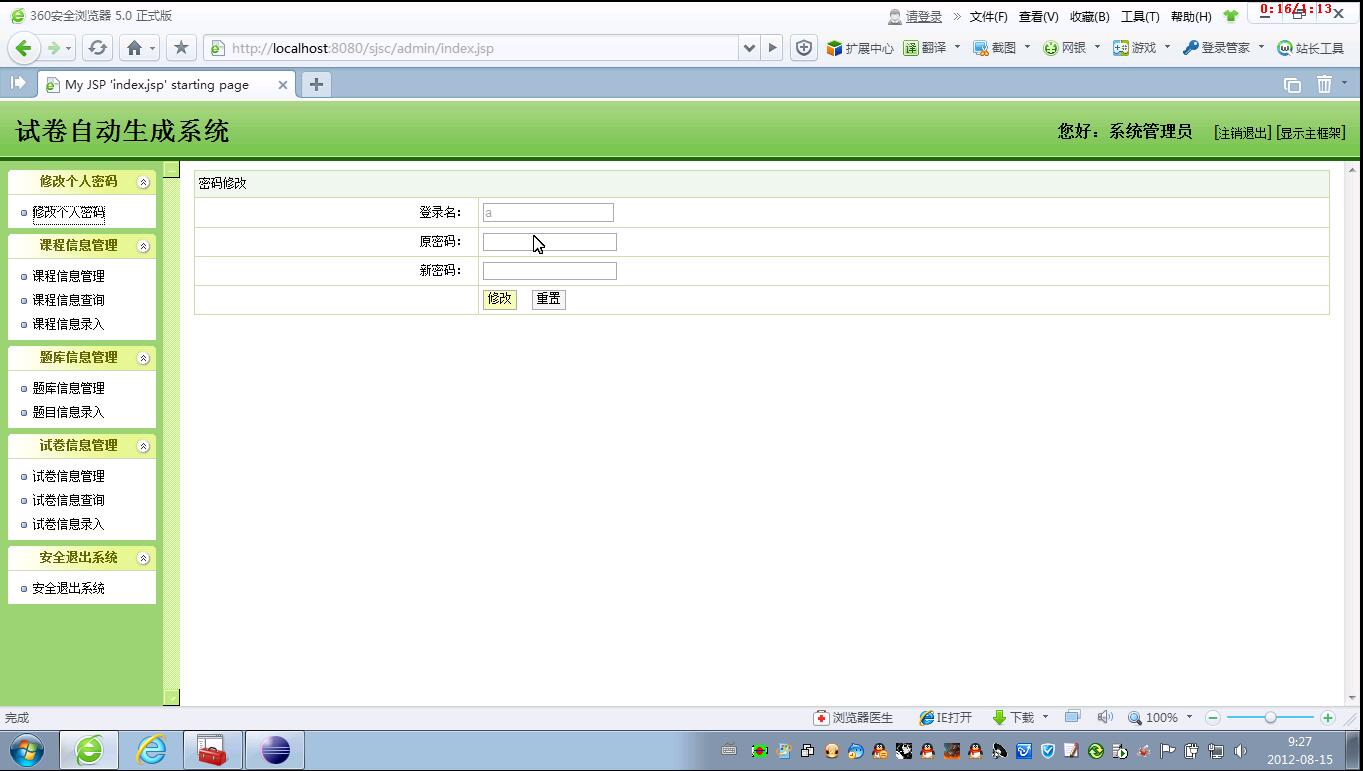The height and width of the screenshot is (771, 1363).
Task: Click the 登录名 input field
Action: [548, 212]
